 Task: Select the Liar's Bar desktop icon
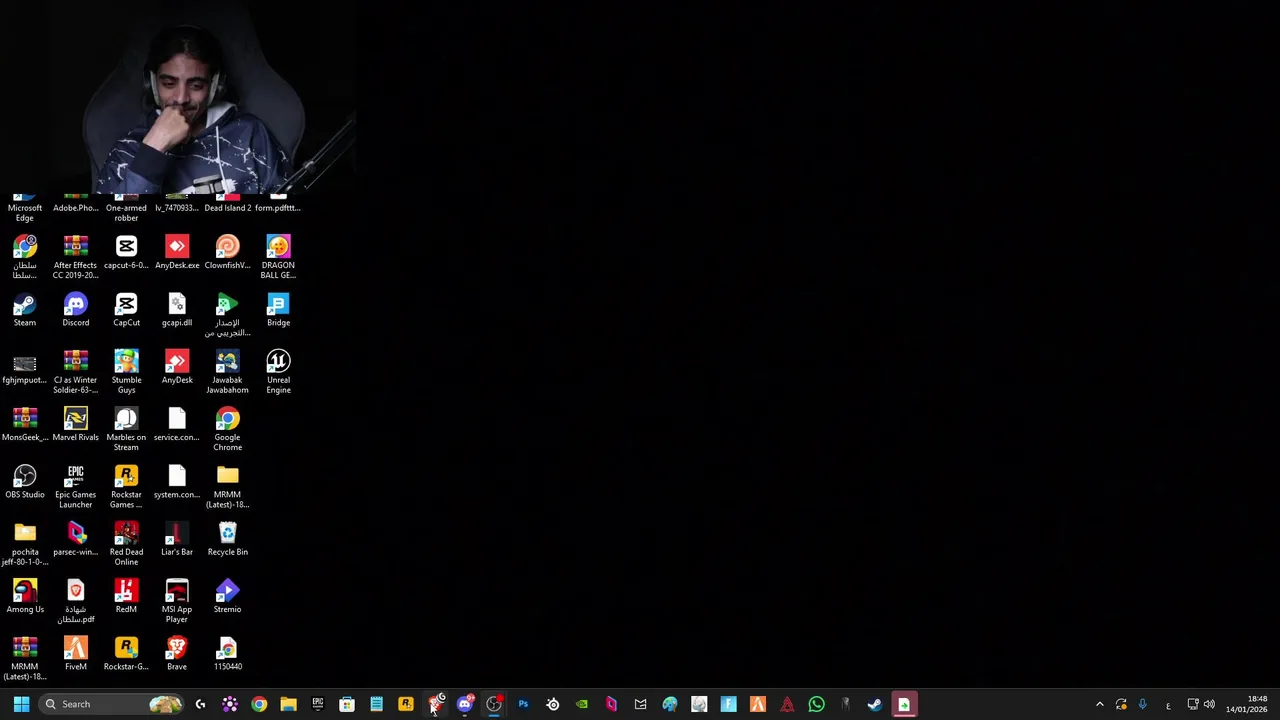177,539
